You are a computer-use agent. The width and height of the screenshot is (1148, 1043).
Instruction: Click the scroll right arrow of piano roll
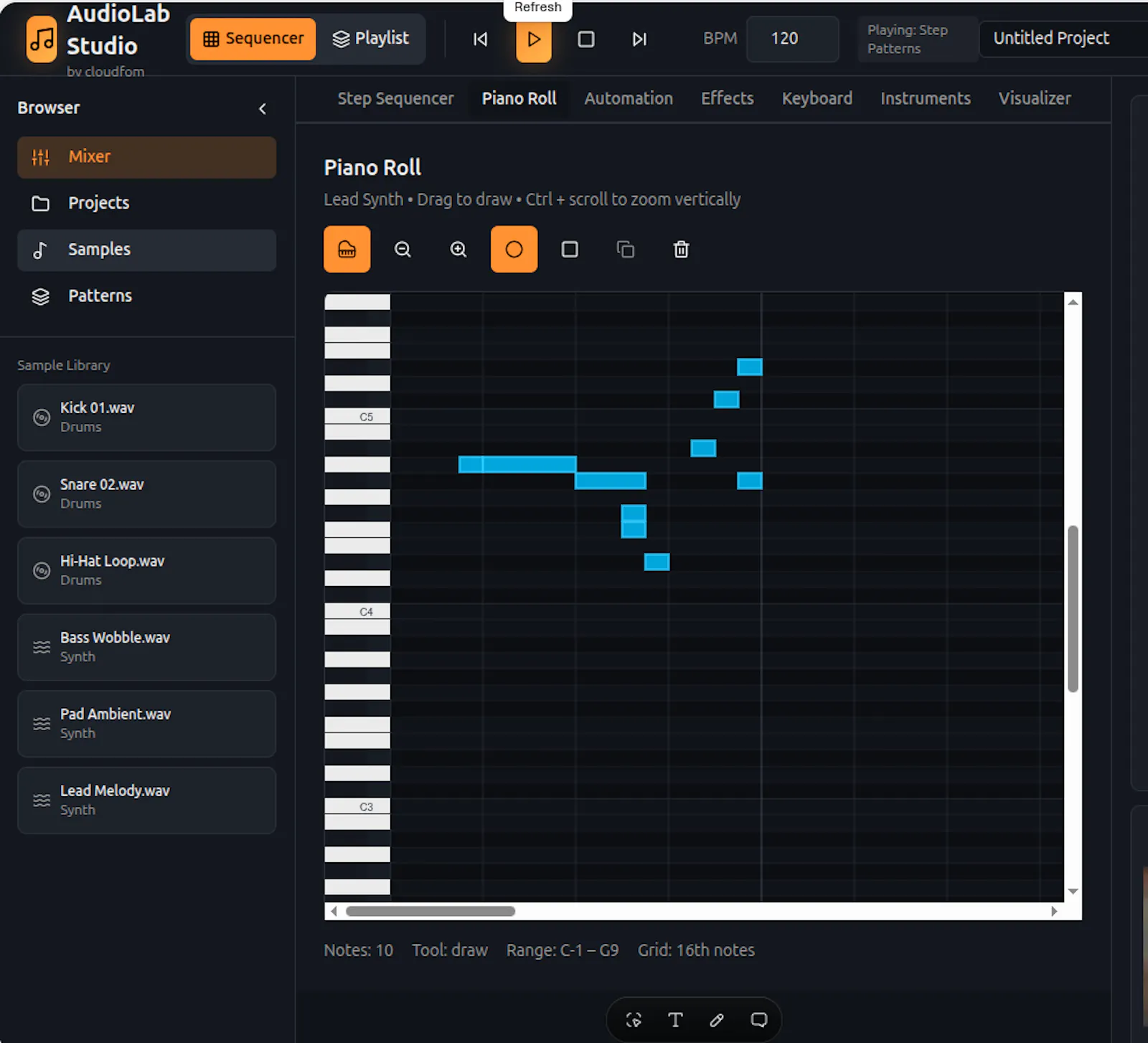(x=1054, y=911)
